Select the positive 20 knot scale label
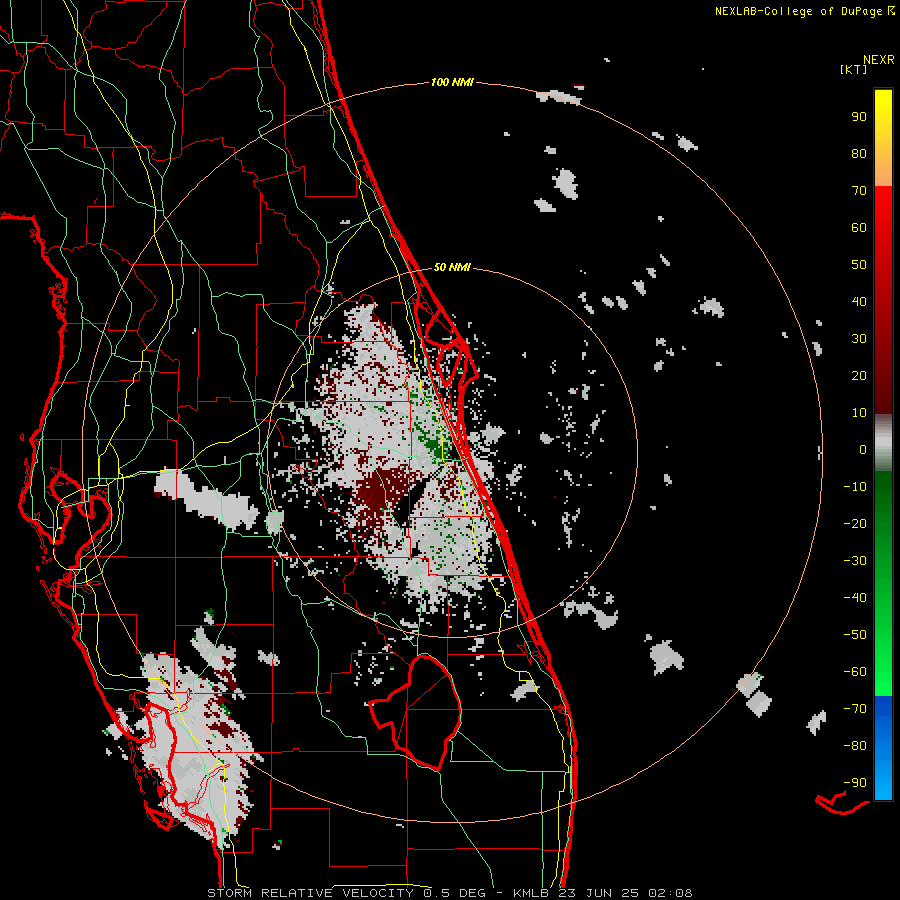This screenshot has width=900, height=900. (859, 376)
